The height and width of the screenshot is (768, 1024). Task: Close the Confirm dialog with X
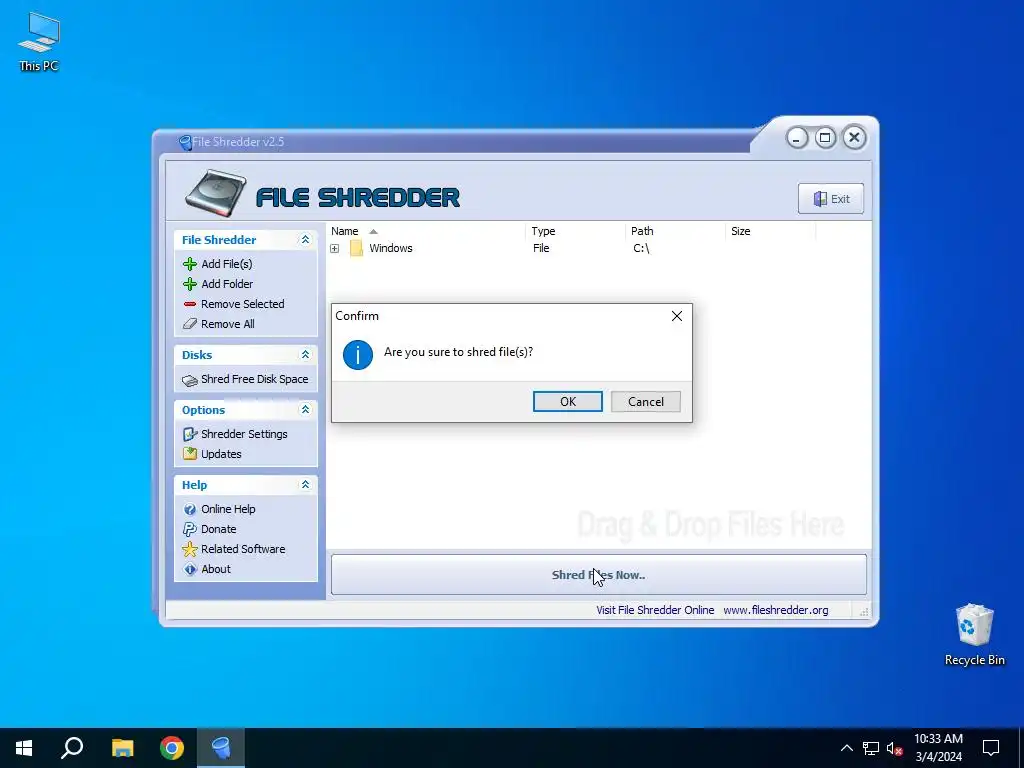(x=677, y=316)
